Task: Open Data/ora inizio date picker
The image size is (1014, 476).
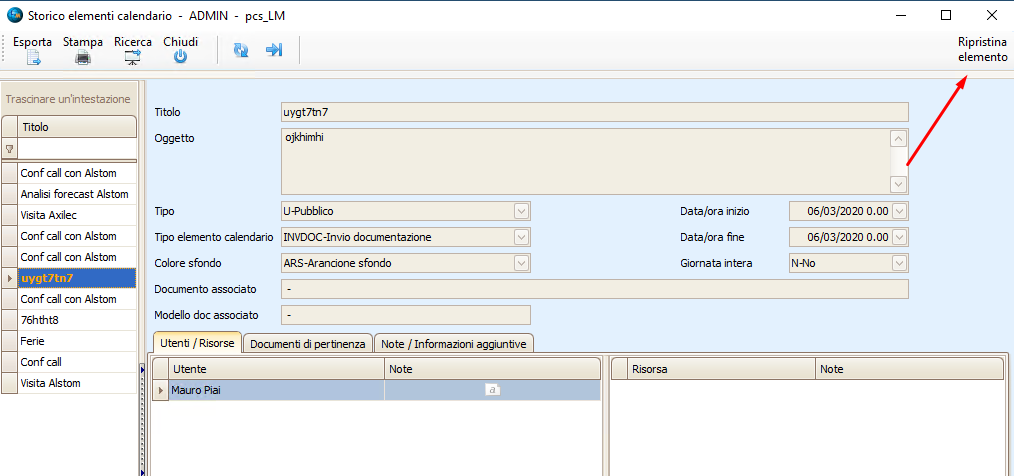Action: 899,211
